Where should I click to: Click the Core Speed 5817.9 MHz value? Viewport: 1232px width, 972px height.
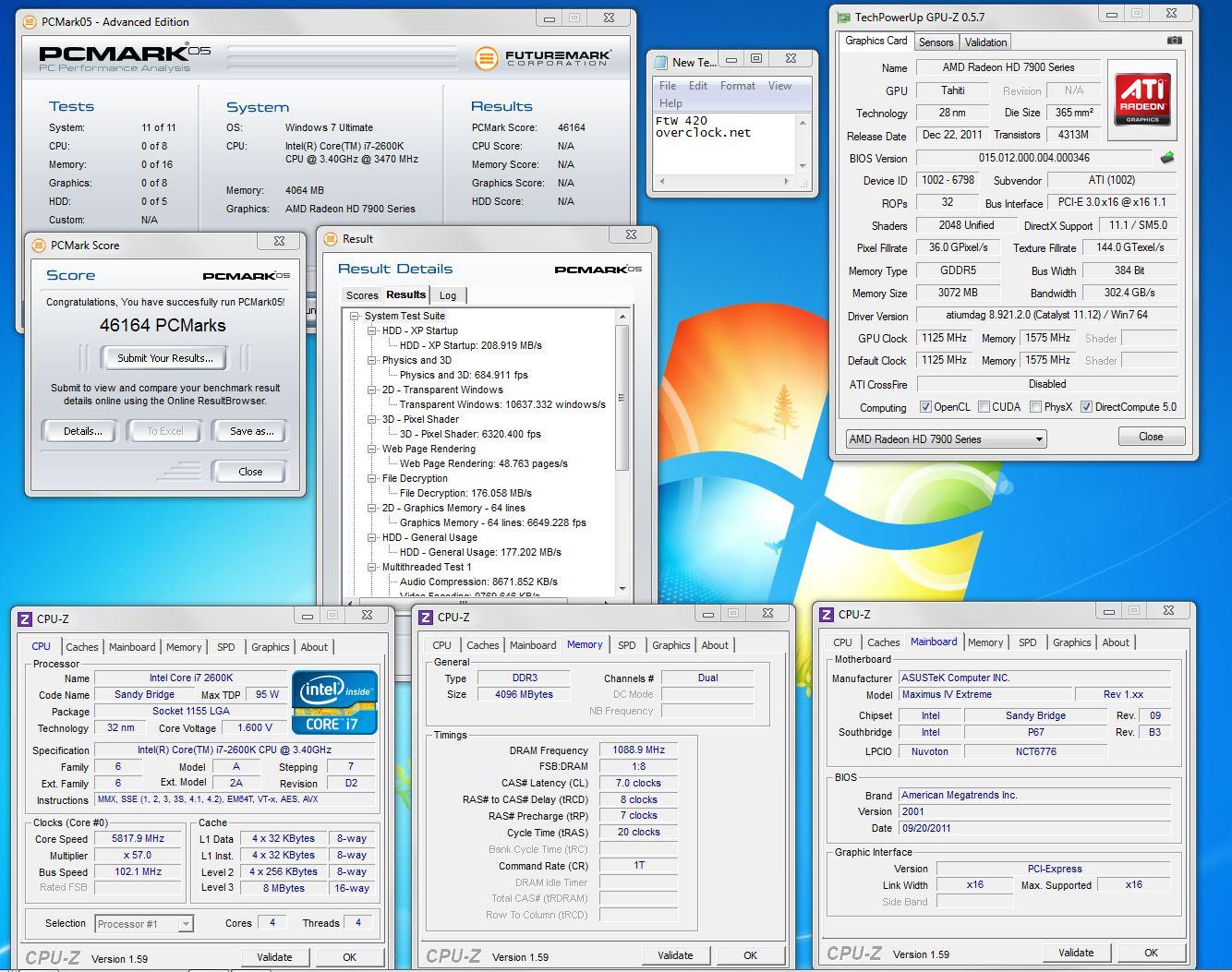[x=138, y=839]
